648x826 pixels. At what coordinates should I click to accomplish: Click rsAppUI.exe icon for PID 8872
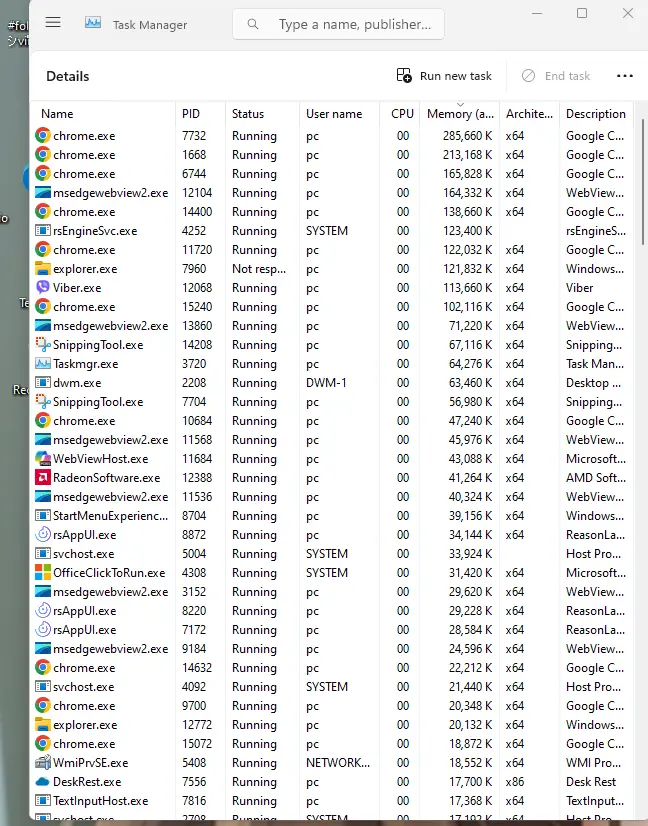43,534
